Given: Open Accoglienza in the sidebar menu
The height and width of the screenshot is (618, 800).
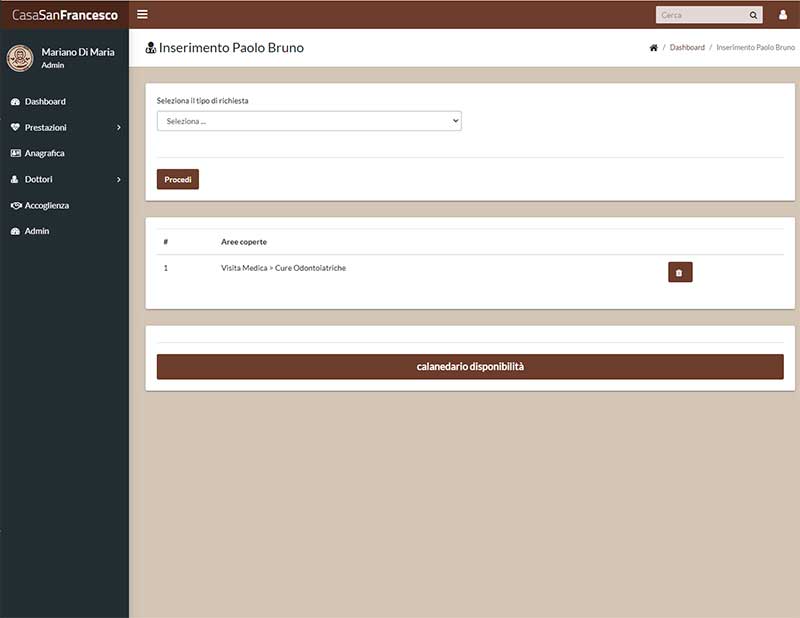Looking at the screenshot, I should [46, 205].
